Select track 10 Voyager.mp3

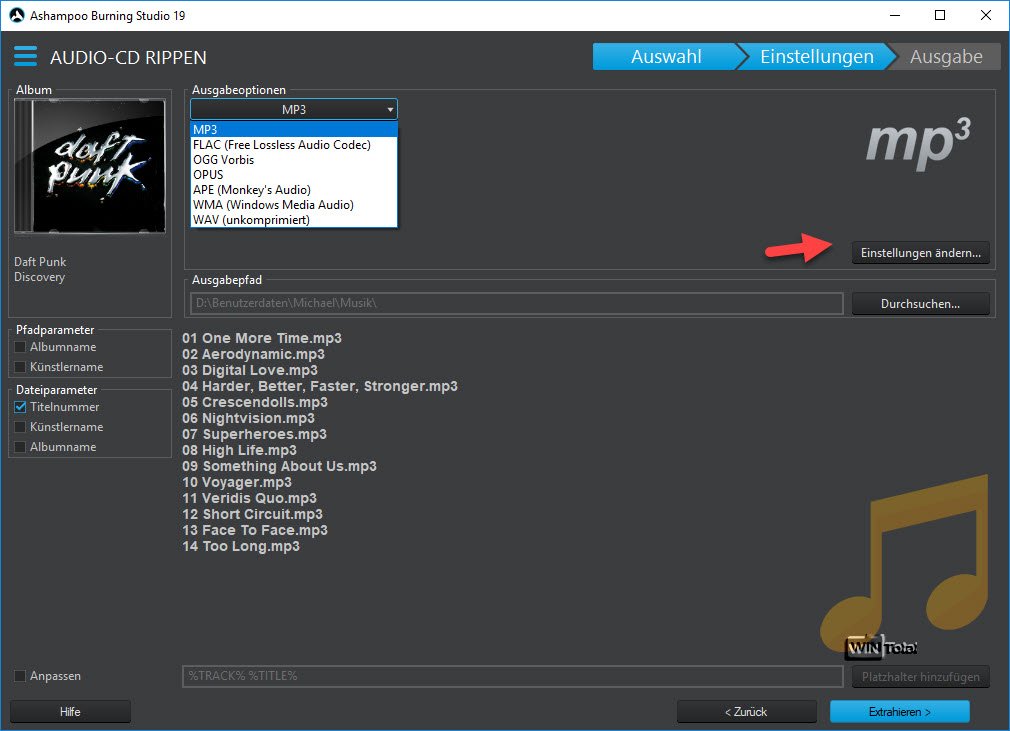pos(236,482)
